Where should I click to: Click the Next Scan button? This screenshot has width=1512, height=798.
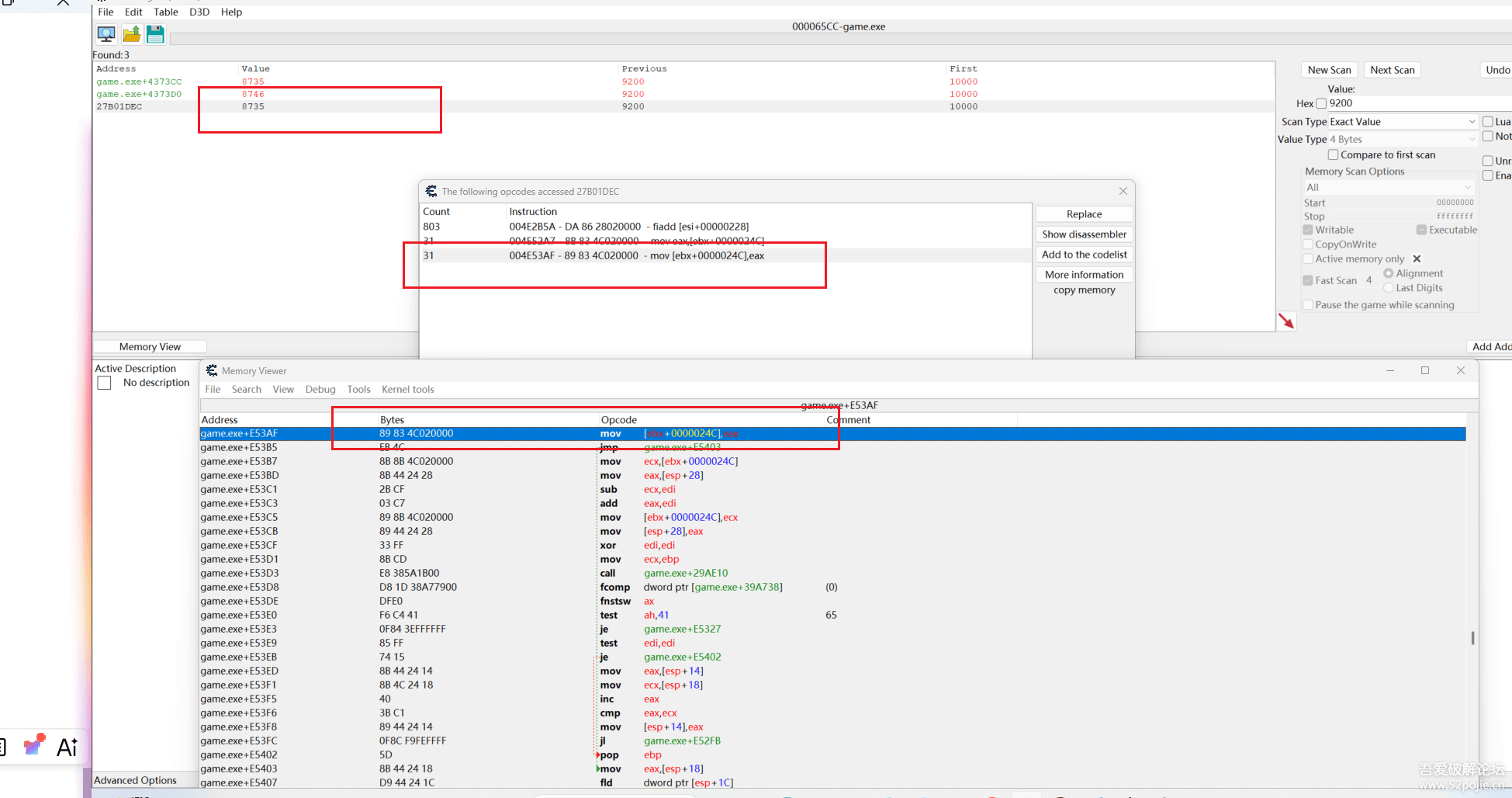pos(1393,70)
